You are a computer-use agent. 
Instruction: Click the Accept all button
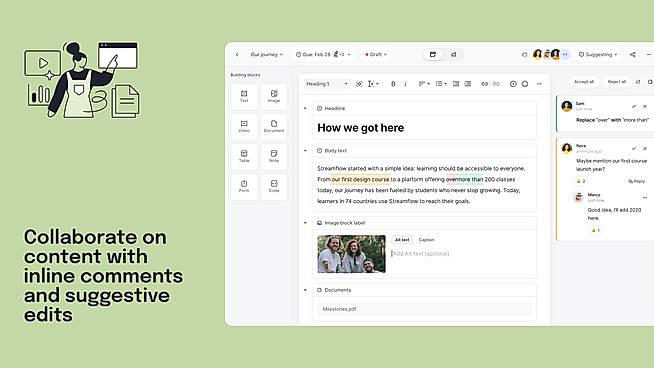click(x=584, y=82)
